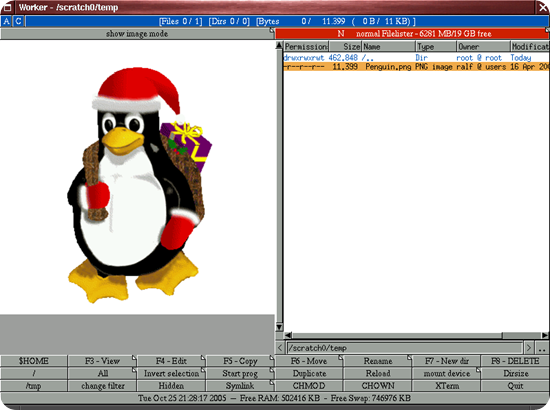Image resolution: width=550 pixels, height=410 pixels.
Task: Click scroll down arrow of file list
Action: point(279,327)
